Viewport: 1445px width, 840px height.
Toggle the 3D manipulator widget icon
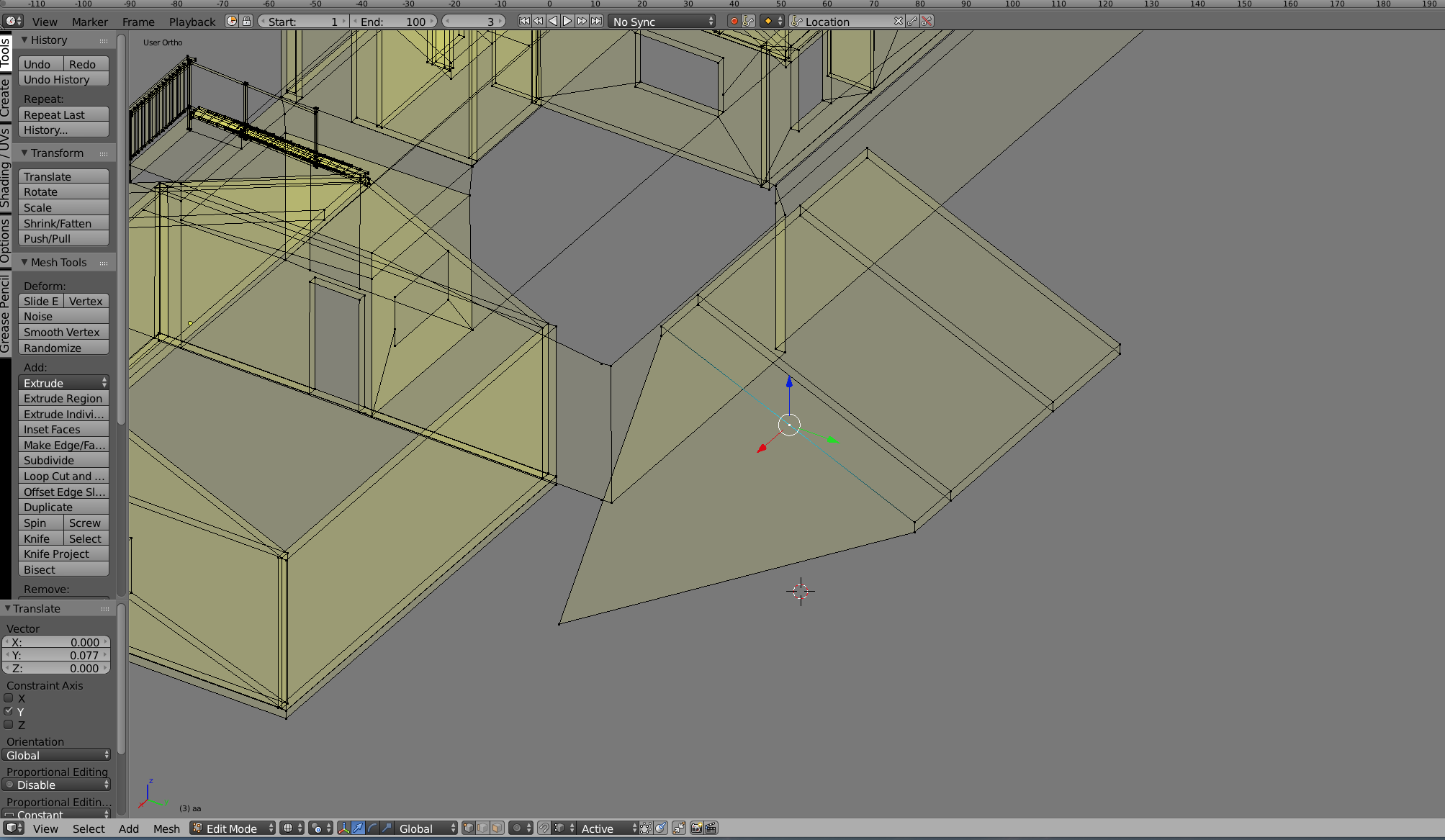tap(343, 828)
